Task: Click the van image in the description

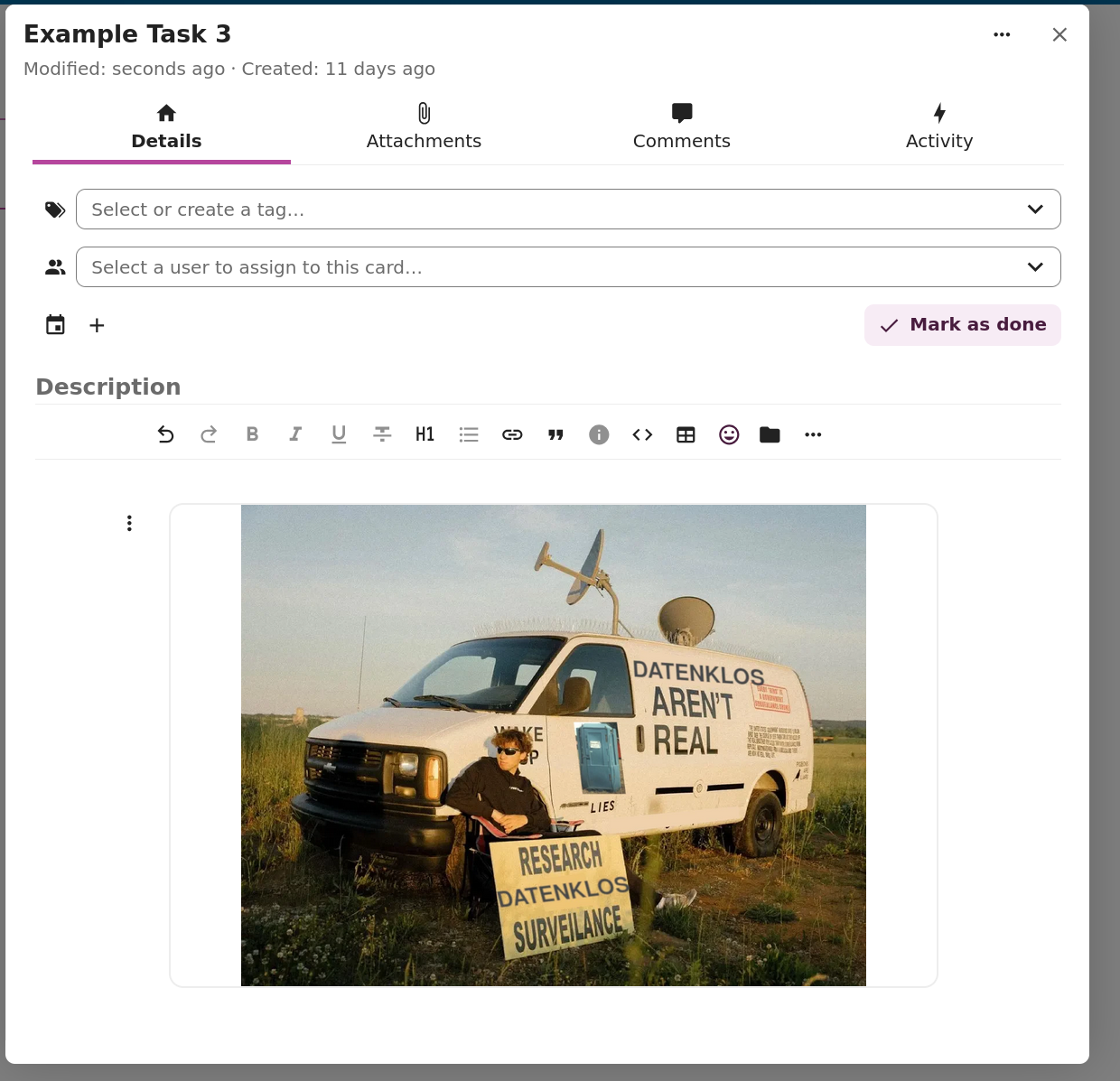Action: (553, 745)
